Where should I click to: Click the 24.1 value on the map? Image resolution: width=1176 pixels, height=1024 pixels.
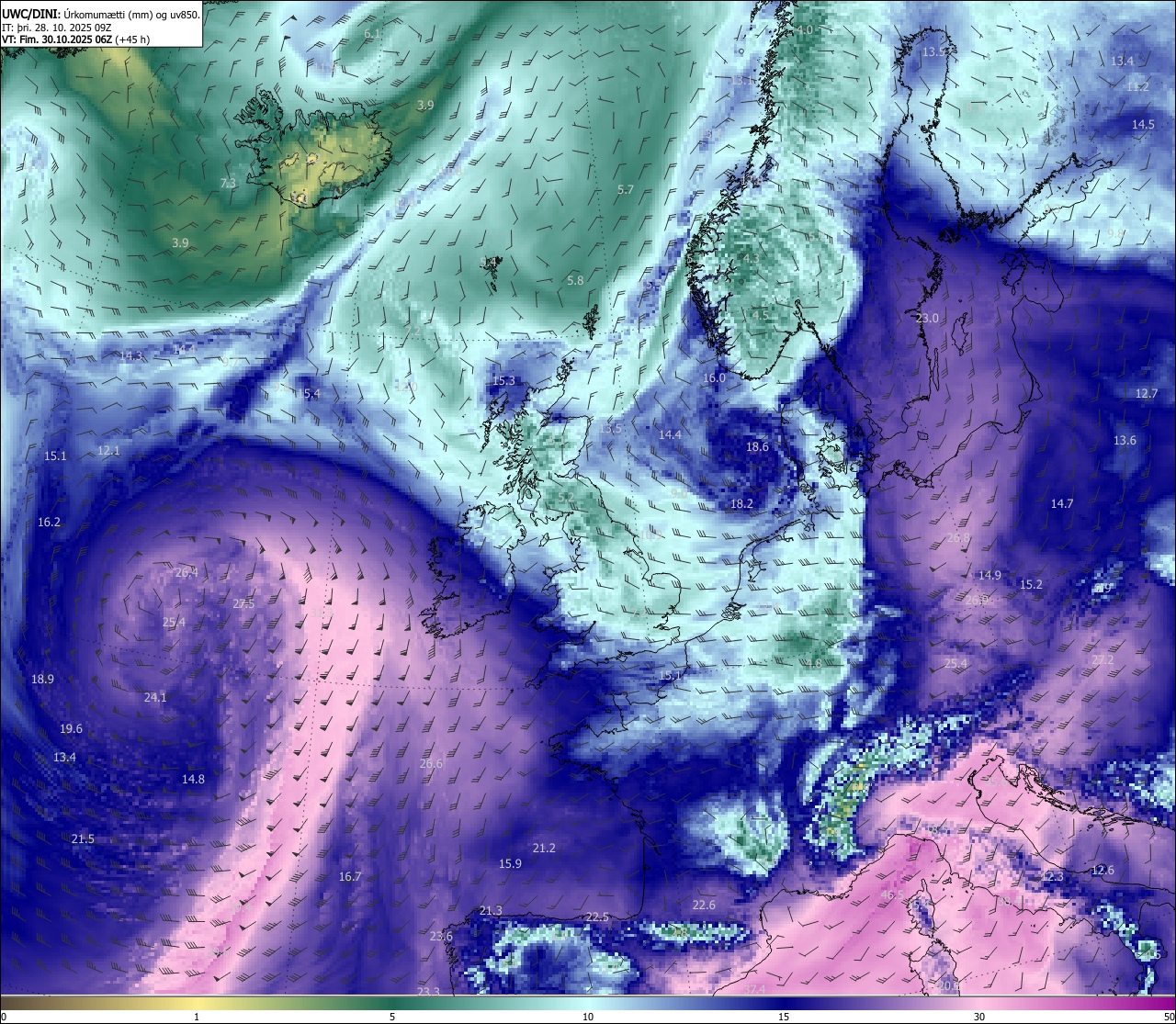pos(155,698)
